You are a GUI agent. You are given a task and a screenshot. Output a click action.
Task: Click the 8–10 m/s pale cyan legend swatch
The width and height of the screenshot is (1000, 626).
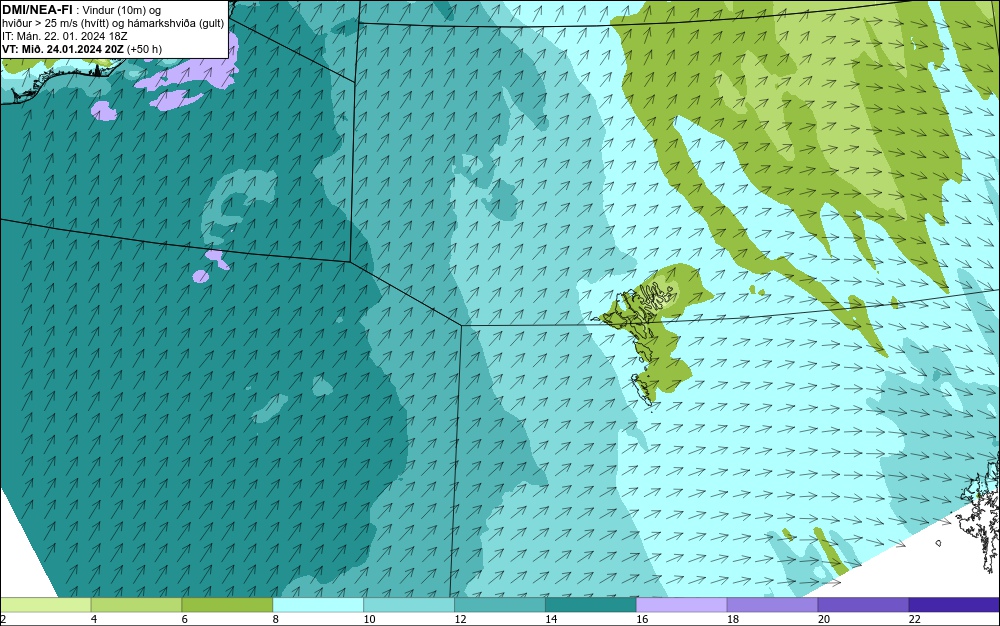pyautogui.click(x=318, y=605)
